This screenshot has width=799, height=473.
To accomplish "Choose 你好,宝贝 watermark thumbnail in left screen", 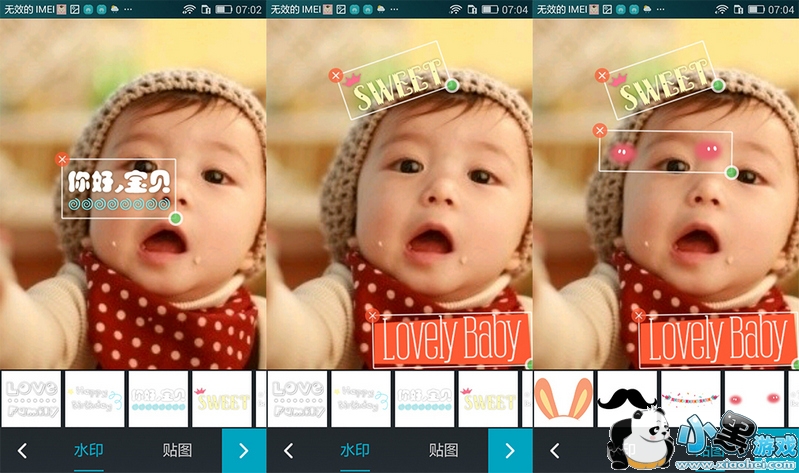I will click(158, 399).
